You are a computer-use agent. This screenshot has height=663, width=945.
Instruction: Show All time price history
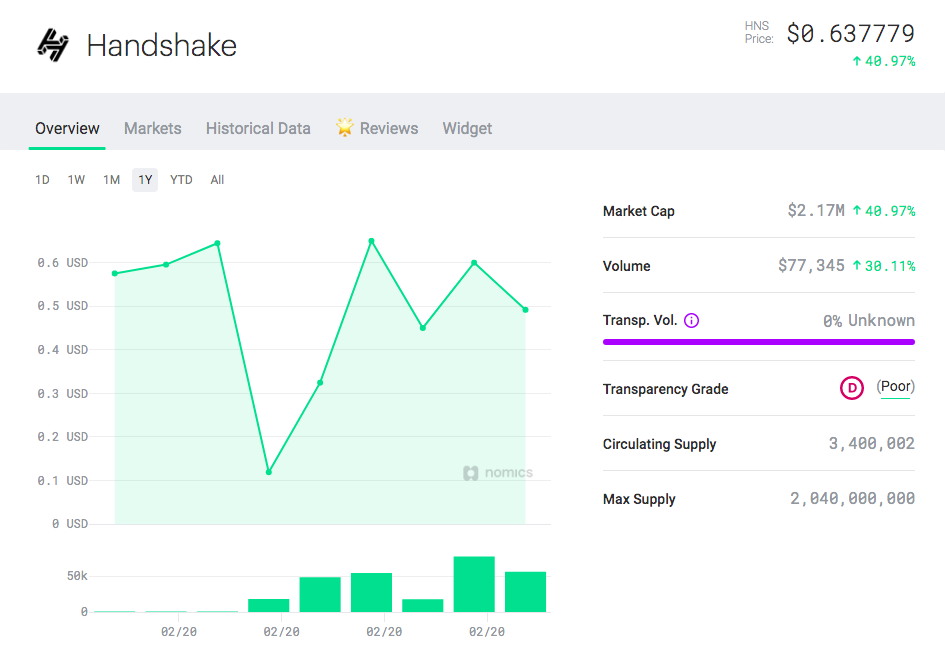click(x=217, y=180)
